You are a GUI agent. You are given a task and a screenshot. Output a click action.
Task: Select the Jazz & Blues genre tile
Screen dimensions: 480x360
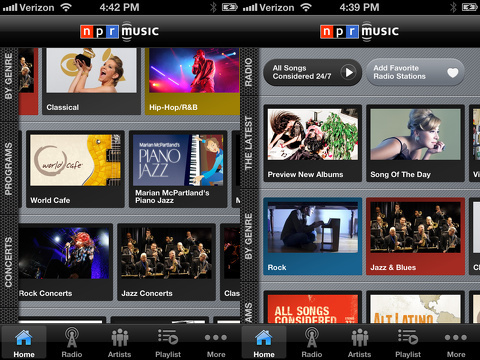click(x=415, y=236)
